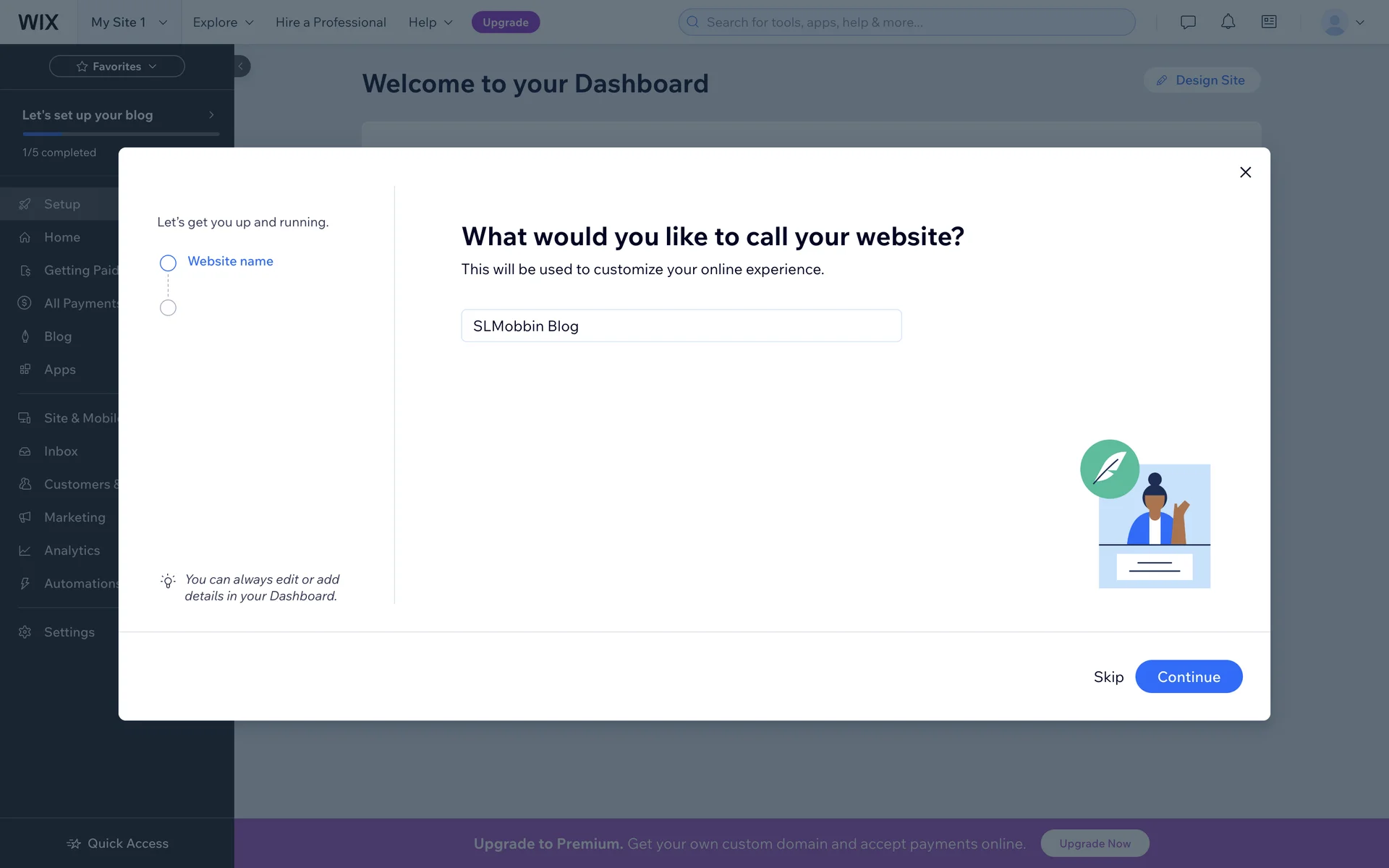Viewport: 1389px width, 868px height.
Task: Click the Analytics chart icon in sidebar
Action: [25, 550]
